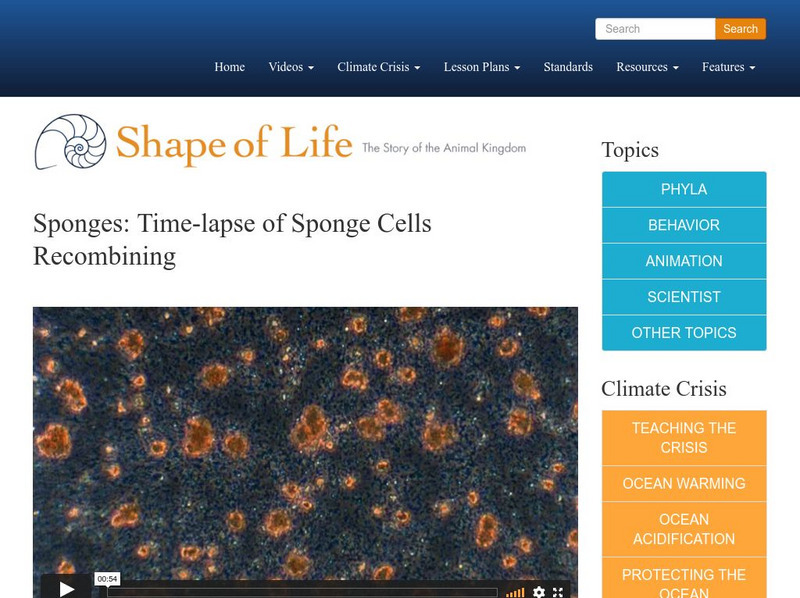The image size is (800, 598).
Task: Open the Videos dropdown menu
Action: click(290, 67)
